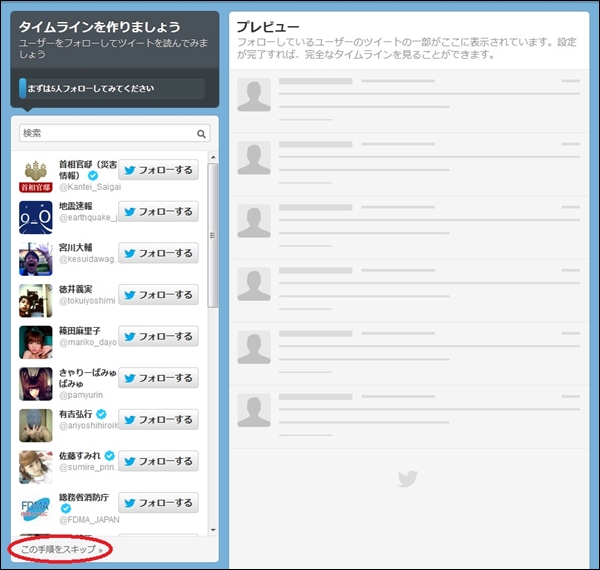Screen dimensions: 600x570
Task: Follow 徳井義実 @tokuiyoshimi
Action: [158, 295]
